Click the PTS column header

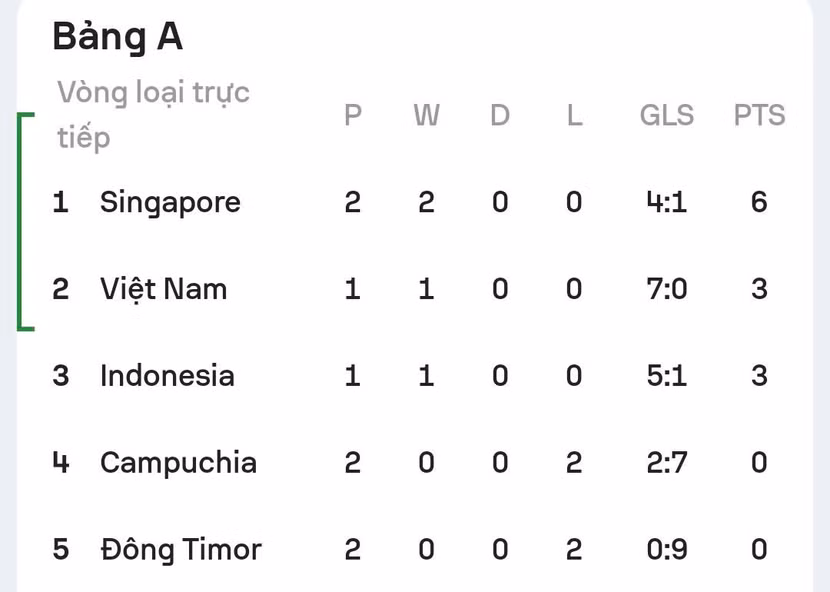click(759, 115)
